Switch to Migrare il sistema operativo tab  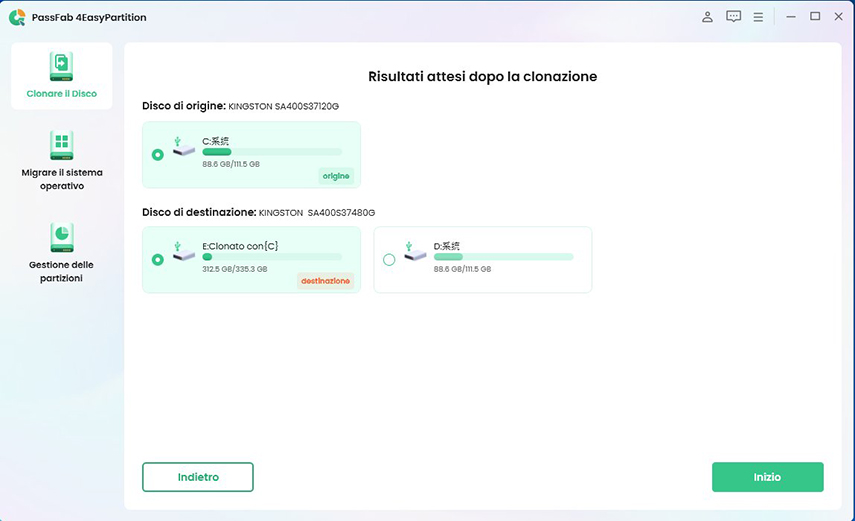pyautogui.click(x=62, y=179)
